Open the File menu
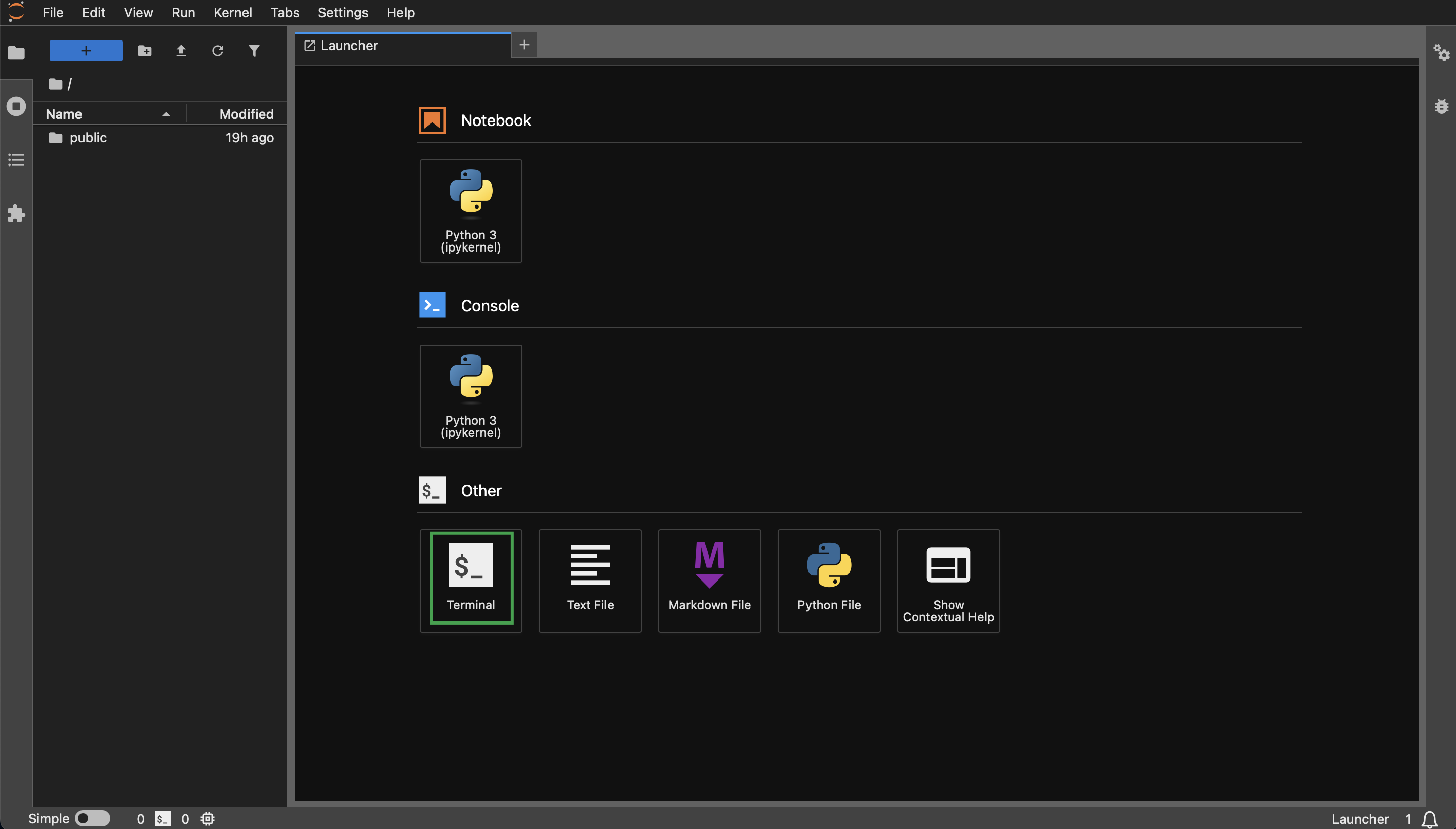 53,12
